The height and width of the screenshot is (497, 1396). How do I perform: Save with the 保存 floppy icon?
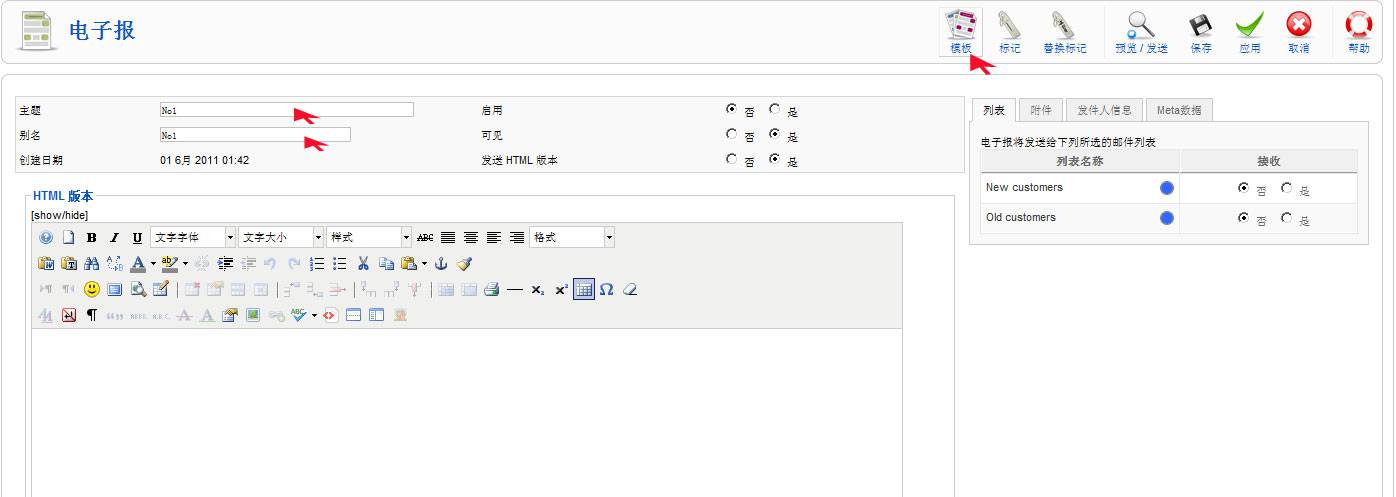tap(1201, 32)
